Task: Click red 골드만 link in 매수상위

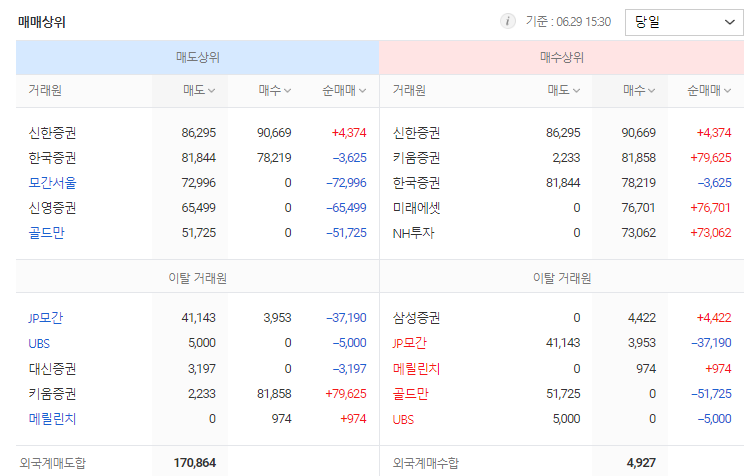Action: 411,394
